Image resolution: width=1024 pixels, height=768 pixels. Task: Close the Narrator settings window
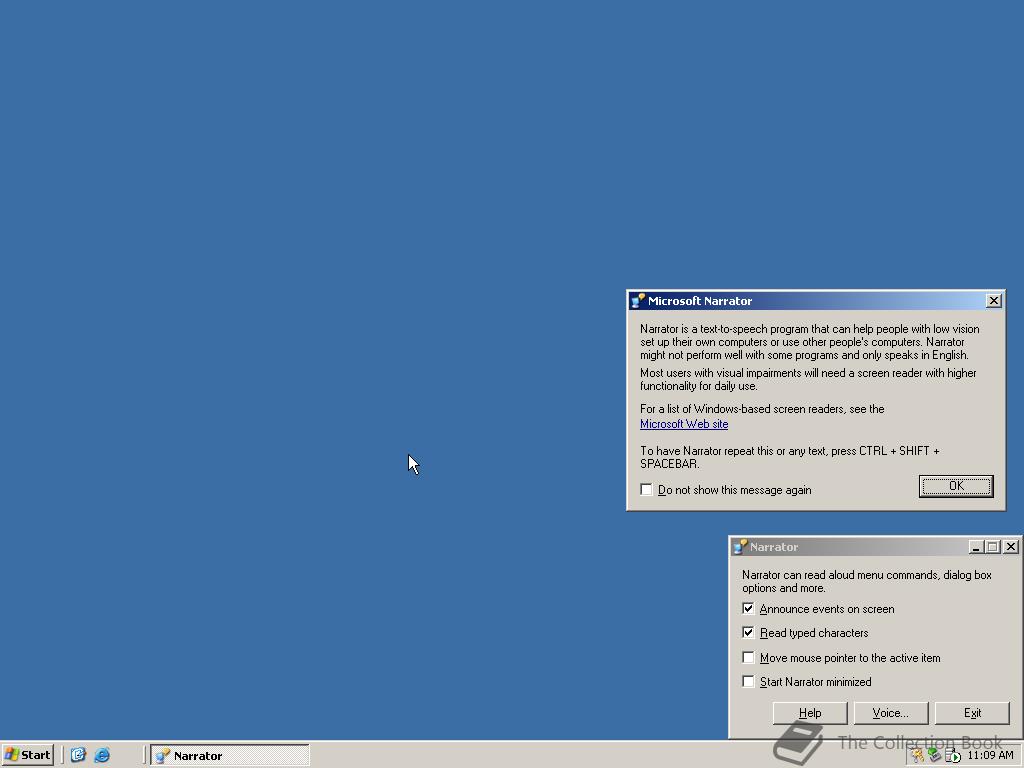click(x=1010, y=547)
